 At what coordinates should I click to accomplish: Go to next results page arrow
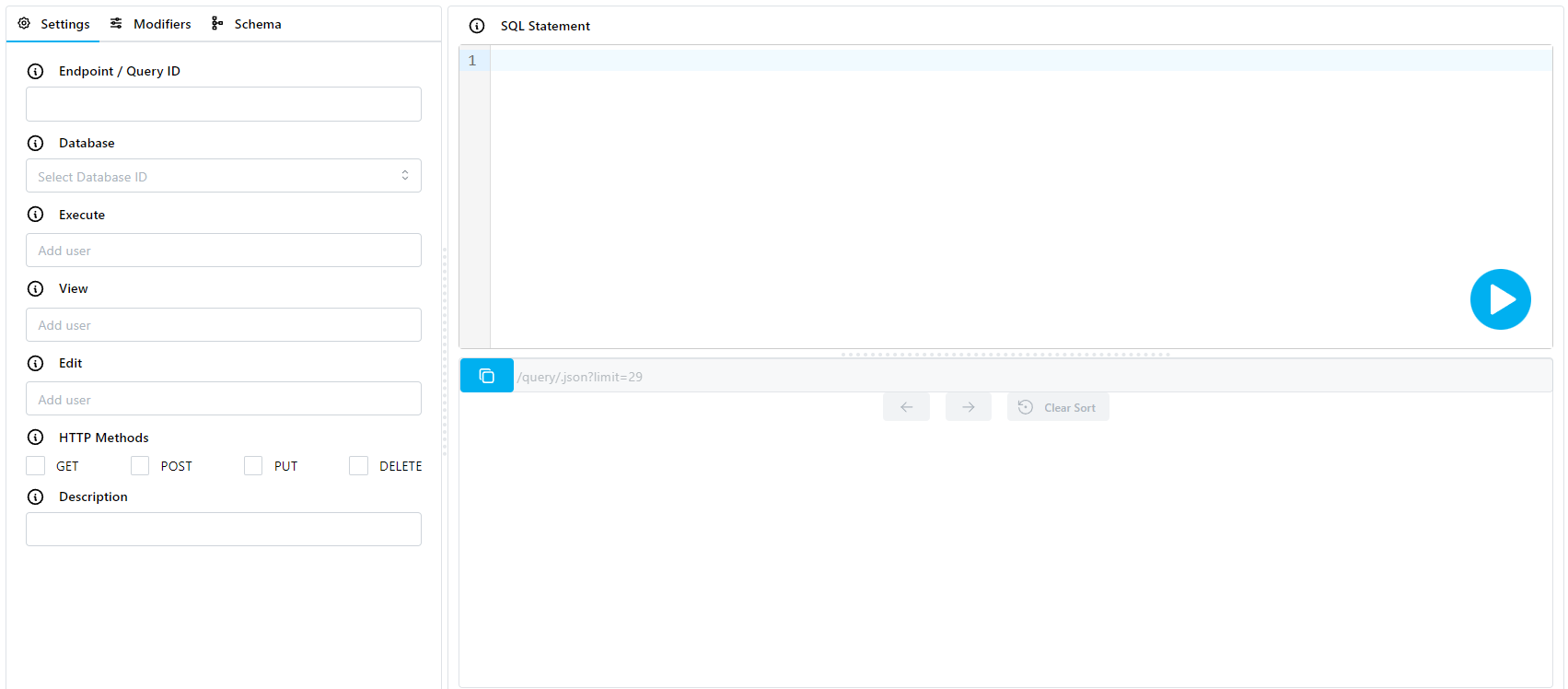click(968, 407)
